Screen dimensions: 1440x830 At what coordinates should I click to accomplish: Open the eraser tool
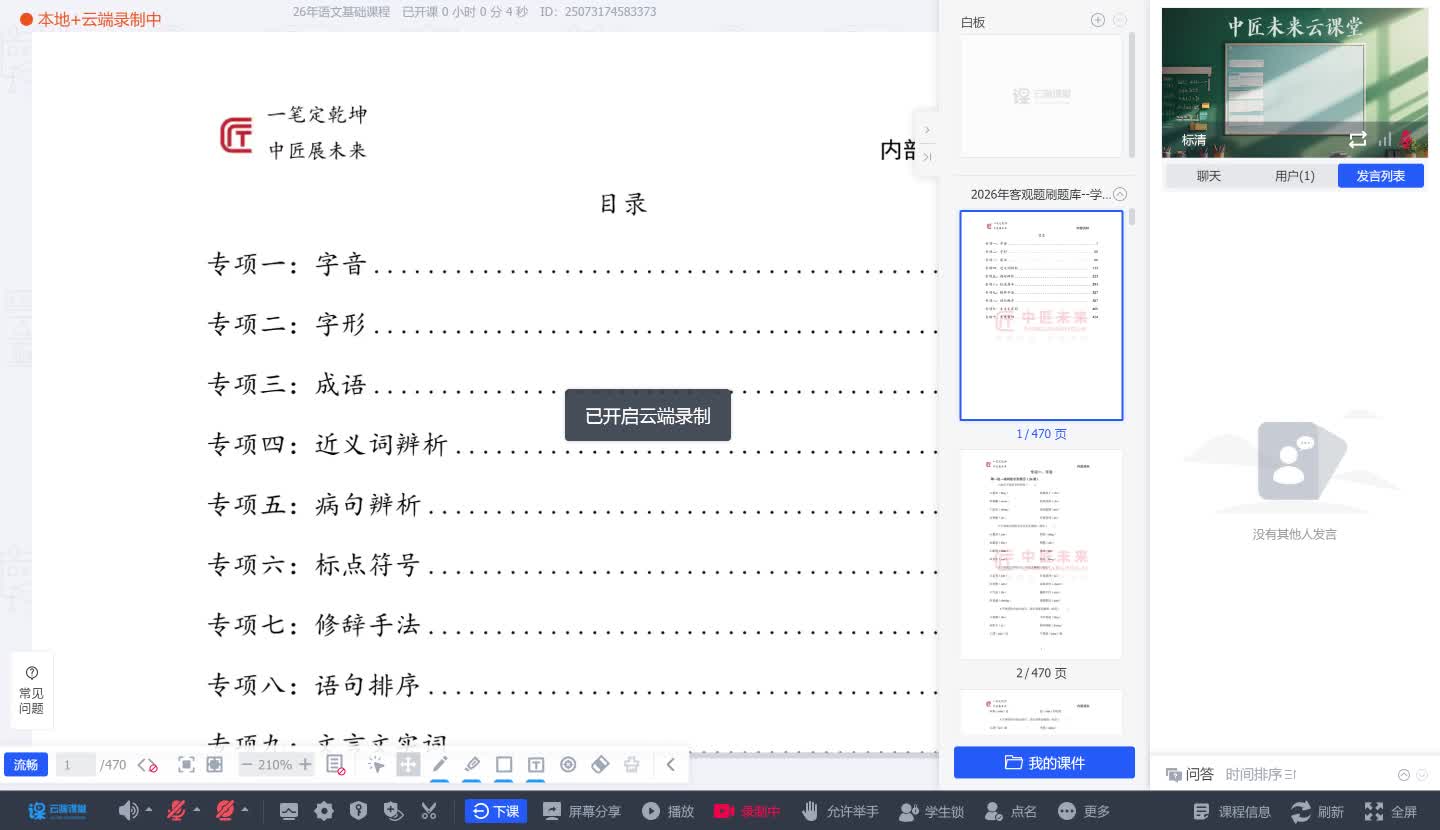(x=600, y=764)
